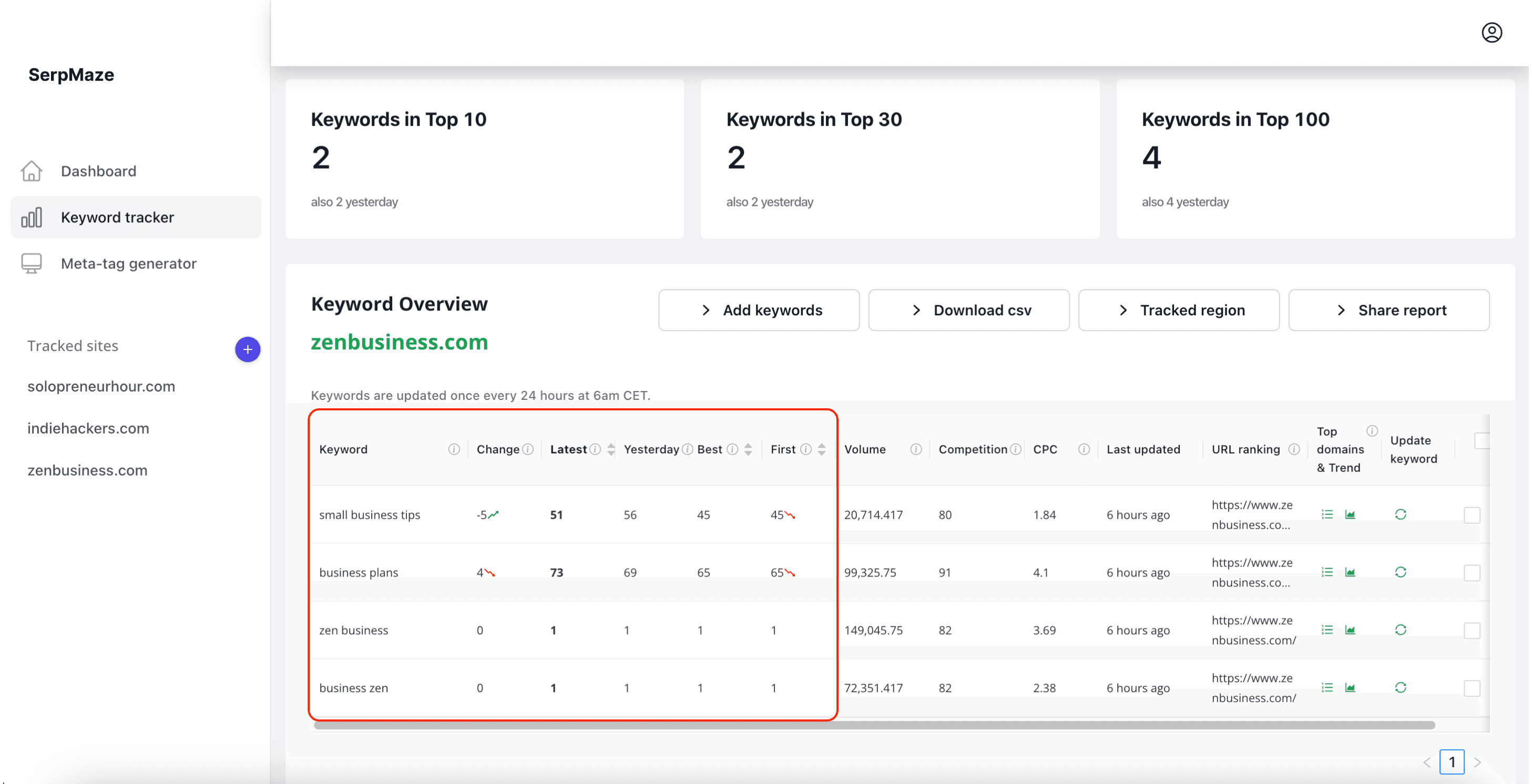Image resolution: width=1532 pixels, height=784 pixels.
Task: Open Keyword tracker in the sidebar
Action: click(136, 218)
